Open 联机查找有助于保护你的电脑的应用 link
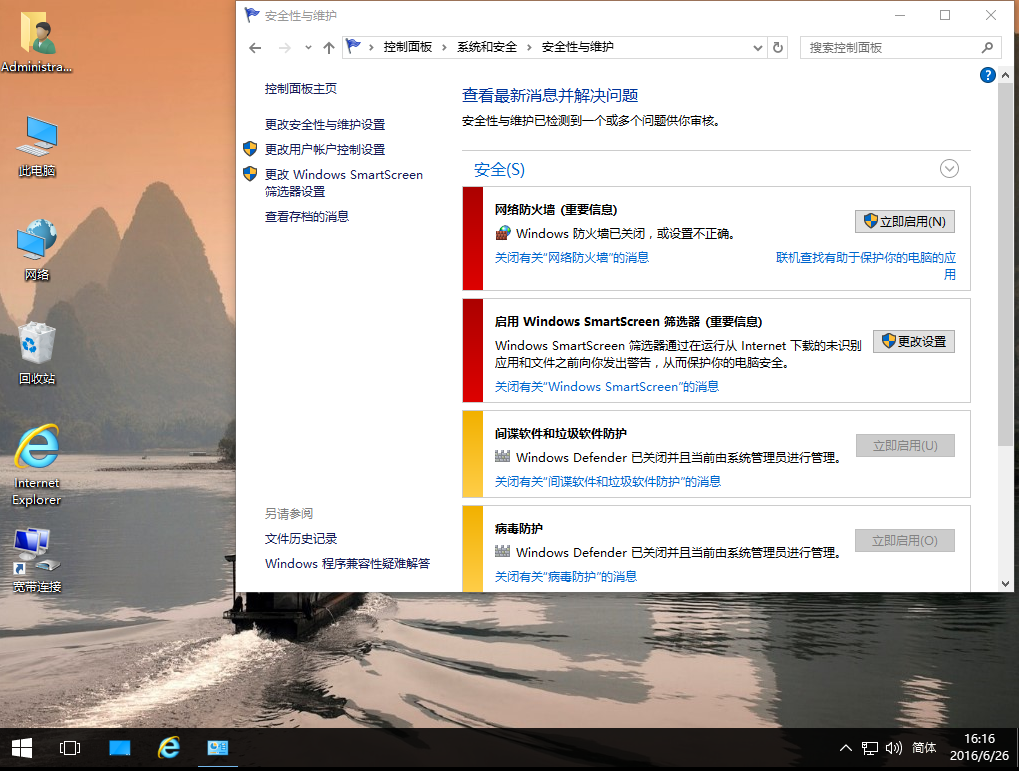The height and width of the screenshot is (771, 1019). click(866, 266)
